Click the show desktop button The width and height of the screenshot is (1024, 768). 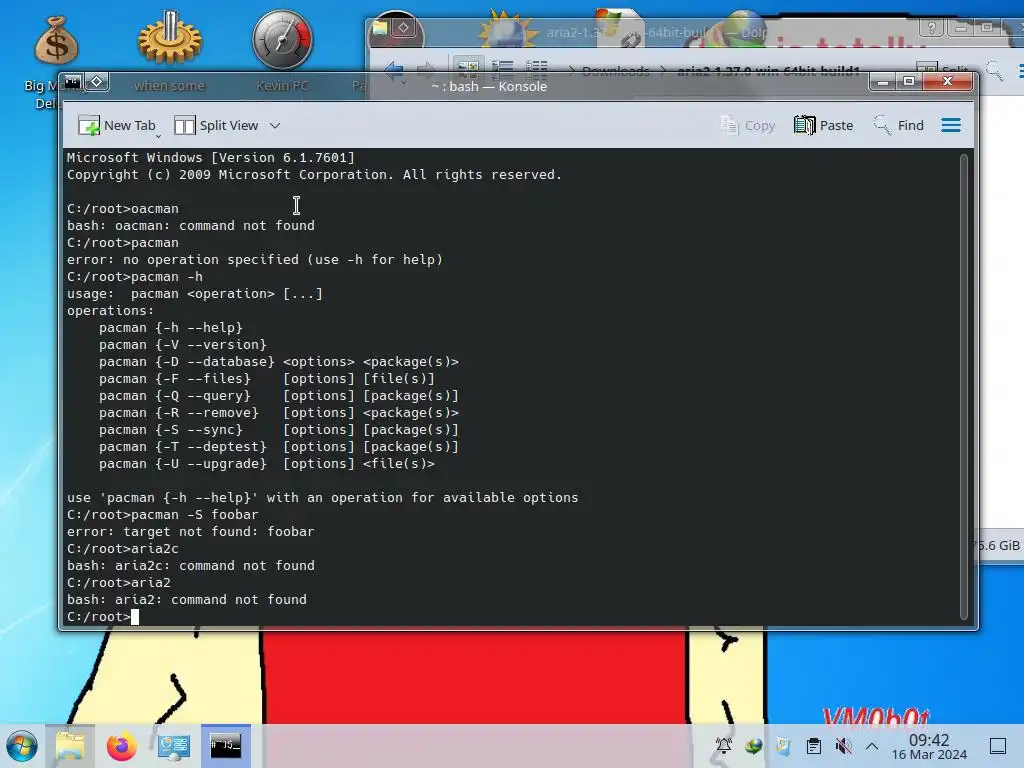click(998, 746)
